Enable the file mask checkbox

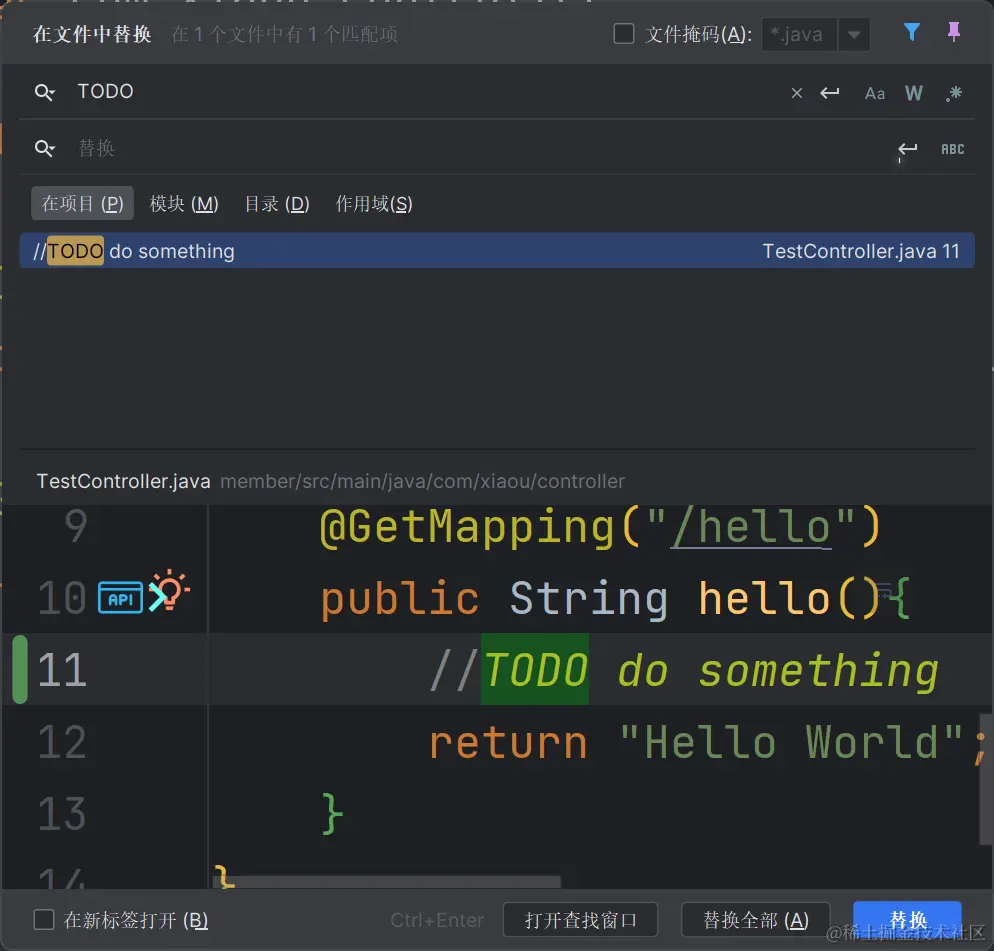coord(624,34)
